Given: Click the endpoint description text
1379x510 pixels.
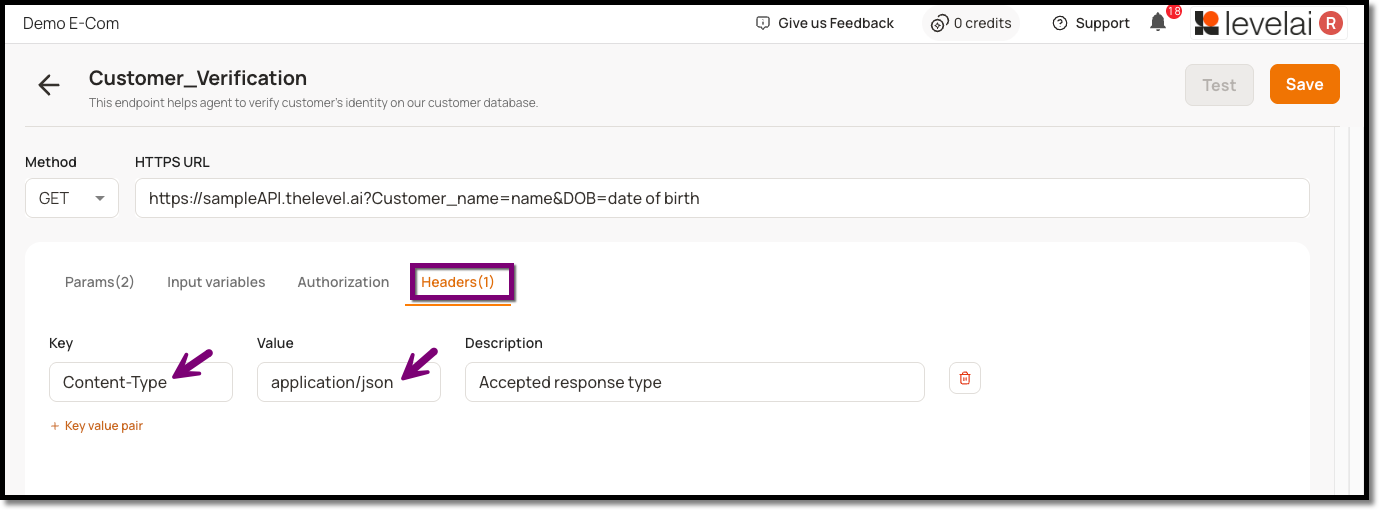Looking at the screenshot, I should [313, 103].
